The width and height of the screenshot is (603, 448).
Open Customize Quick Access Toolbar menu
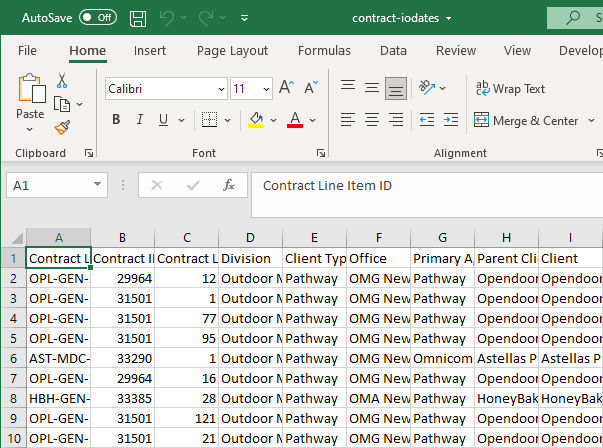[244, 18]
